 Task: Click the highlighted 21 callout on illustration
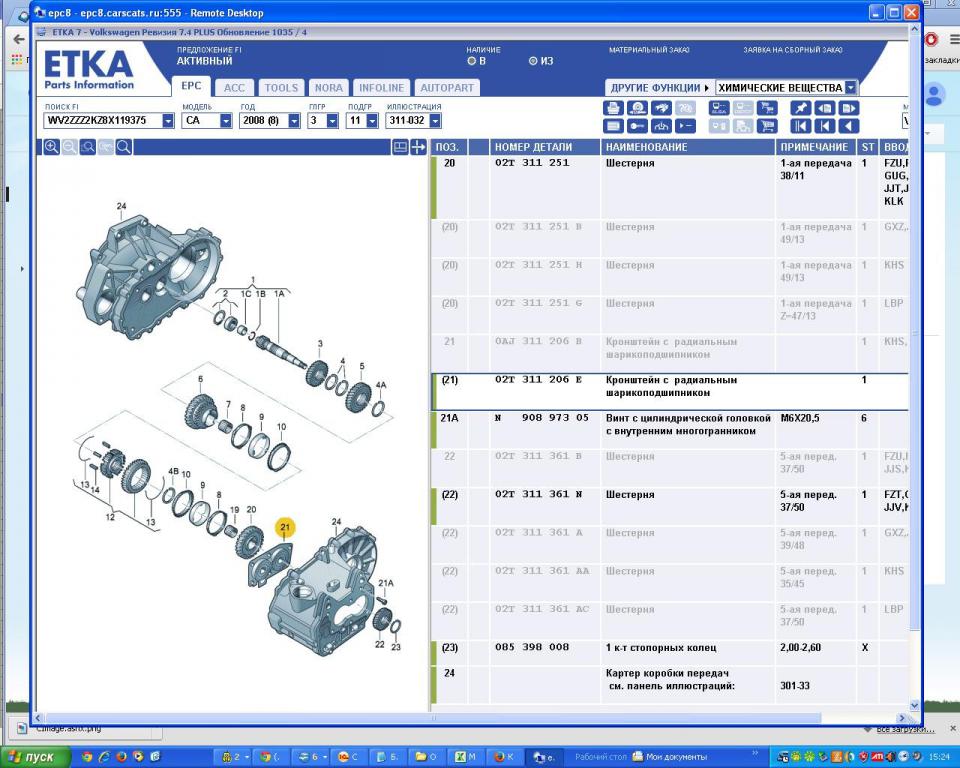pos(285,527)
